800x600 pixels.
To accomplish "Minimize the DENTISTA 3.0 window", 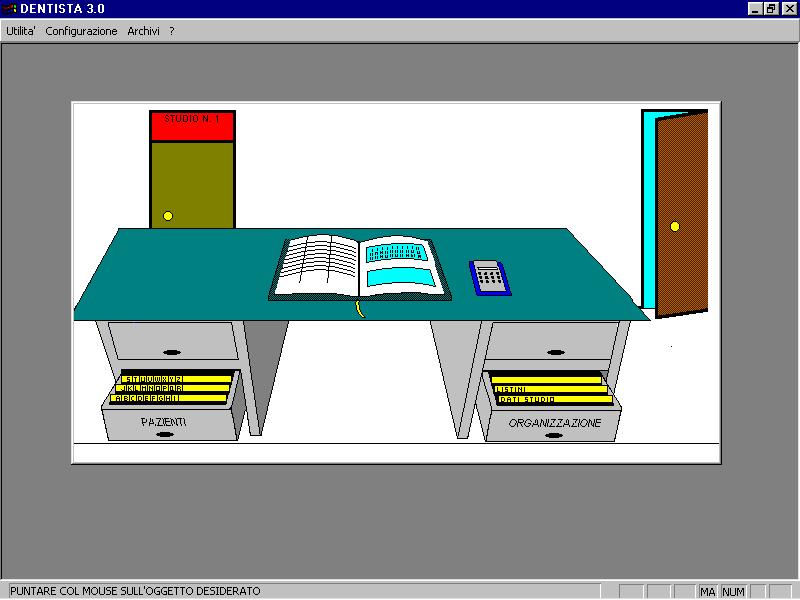I will pos(755,9).
